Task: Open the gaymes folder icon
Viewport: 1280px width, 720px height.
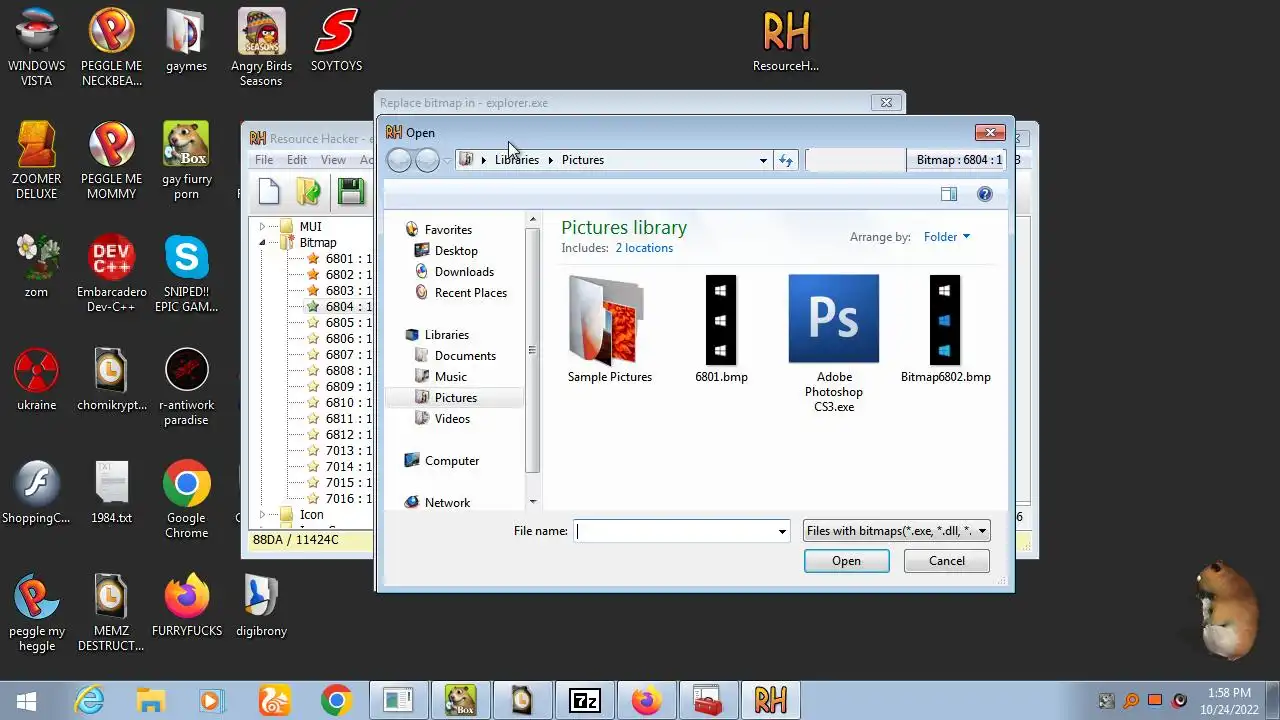Action: pos(186,42)
